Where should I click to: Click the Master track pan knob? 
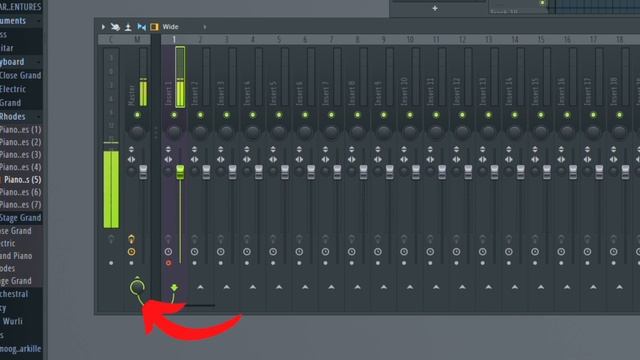pos(138,131)
